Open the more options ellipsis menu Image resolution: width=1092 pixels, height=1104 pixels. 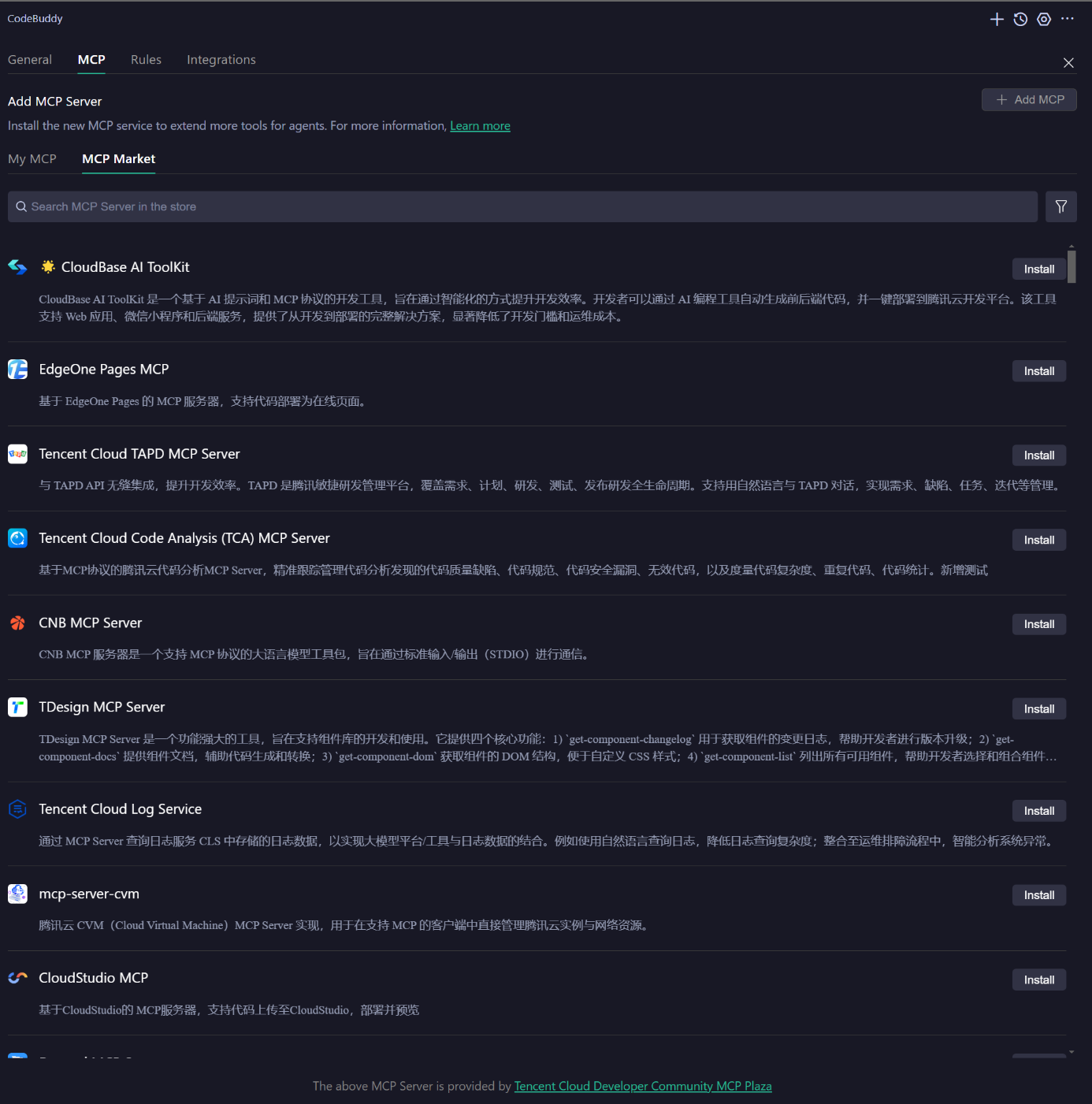1068,19
